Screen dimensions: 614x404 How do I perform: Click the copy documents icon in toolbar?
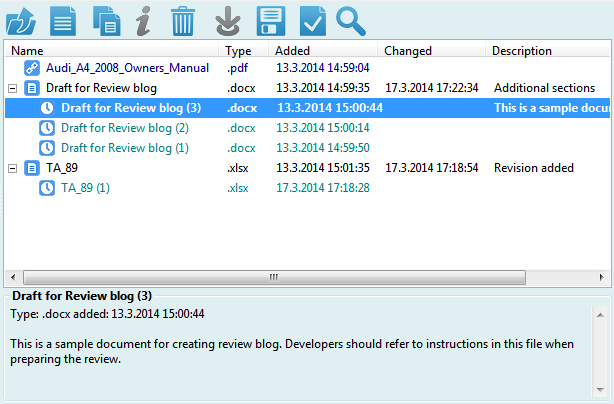(106, 19)
